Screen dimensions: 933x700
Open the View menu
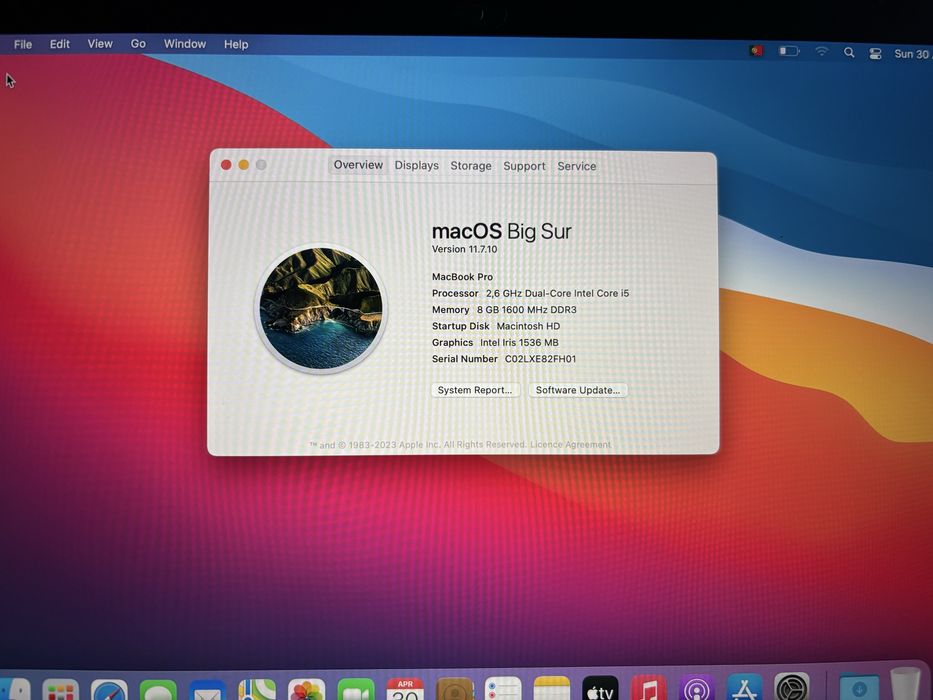tap(100, 44)
